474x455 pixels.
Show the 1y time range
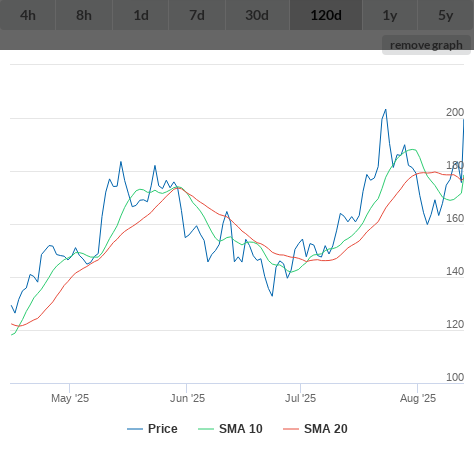(390, 15)
